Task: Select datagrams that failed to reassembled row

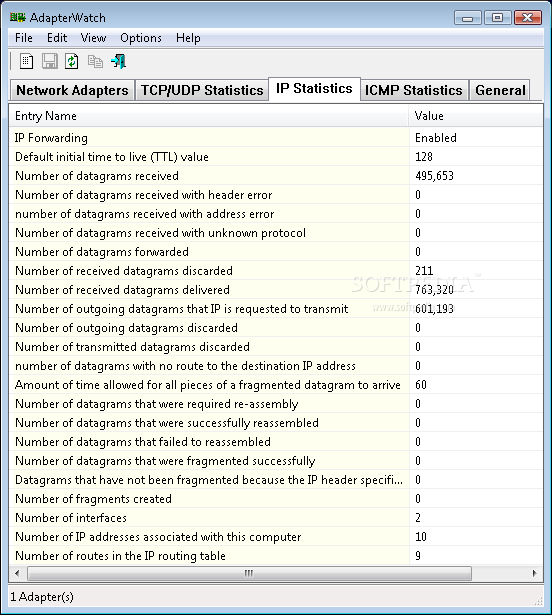Action: pos(276,442)
